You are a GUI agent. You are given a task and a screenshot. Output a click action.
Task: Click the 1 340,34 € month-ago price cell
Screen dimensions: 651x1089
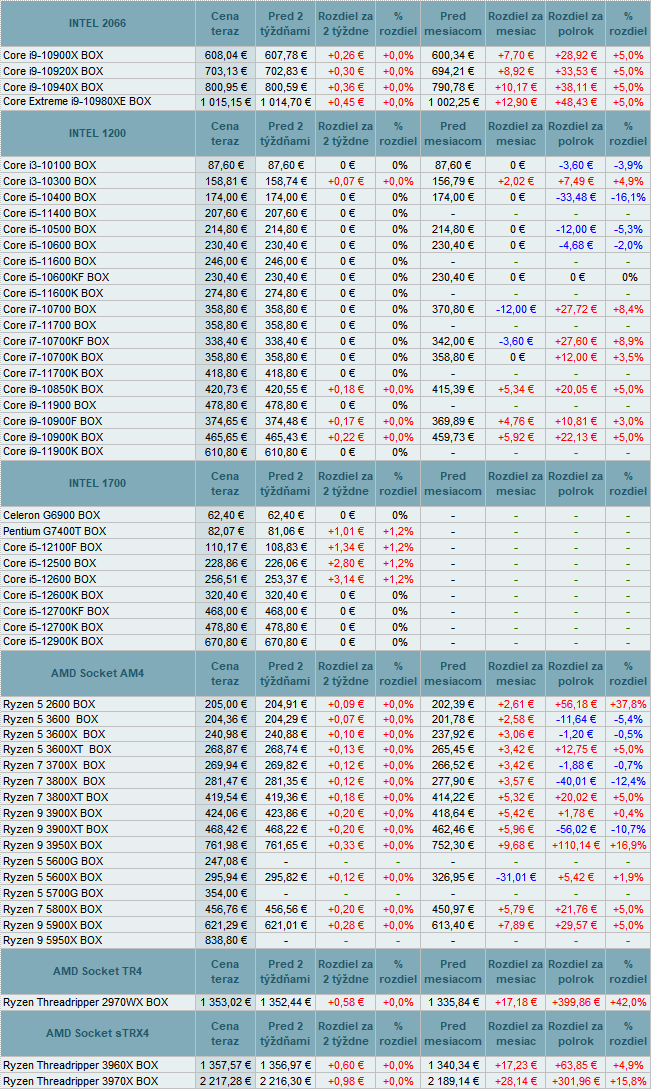coord(453,1065)
